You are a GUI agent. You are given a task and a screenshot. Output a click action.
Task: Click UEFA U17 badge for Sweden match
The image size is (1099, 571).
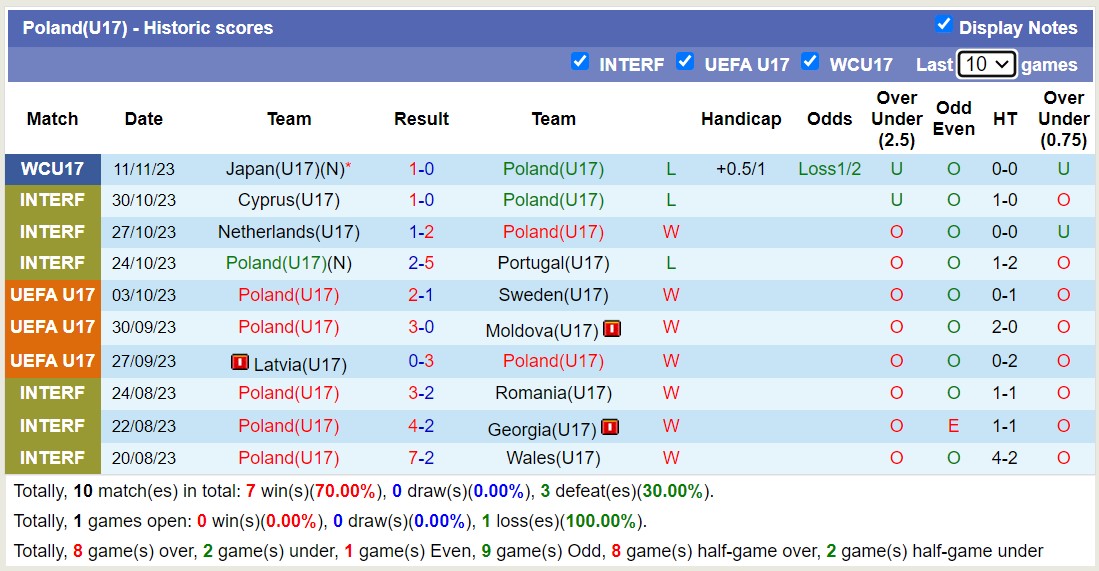point(53,295)
